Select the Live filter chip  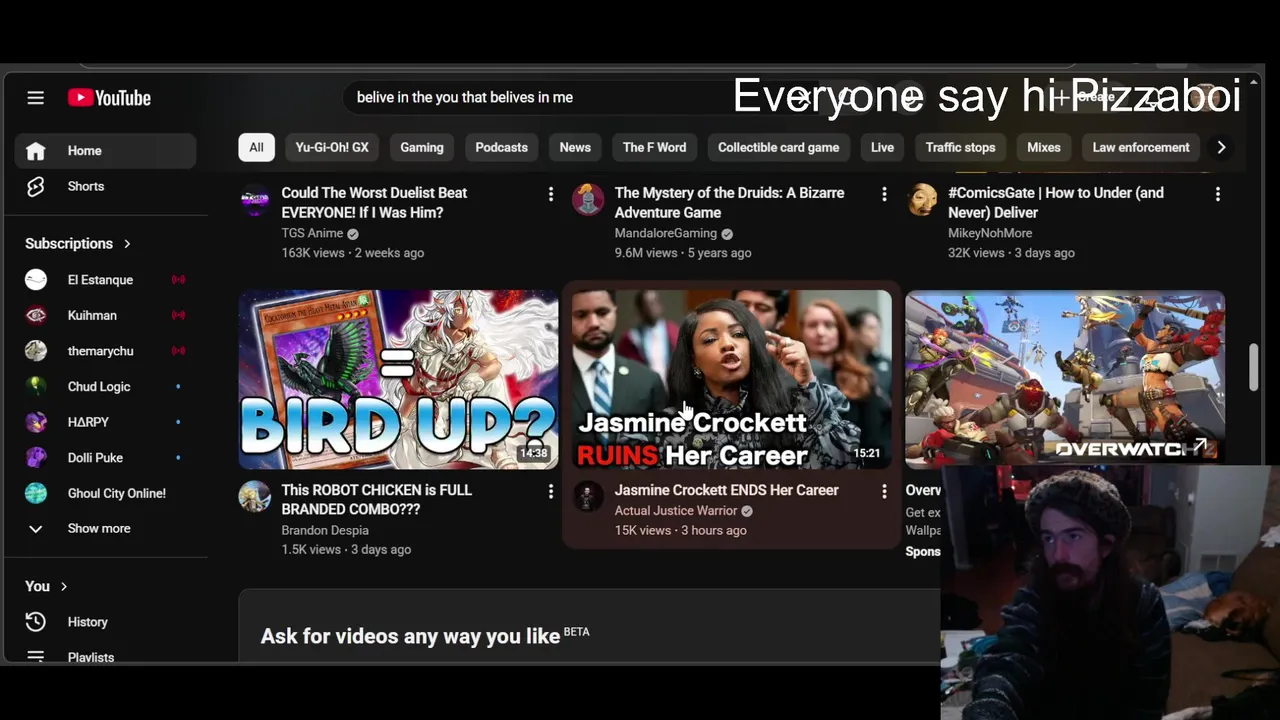[x=882, y=147]
